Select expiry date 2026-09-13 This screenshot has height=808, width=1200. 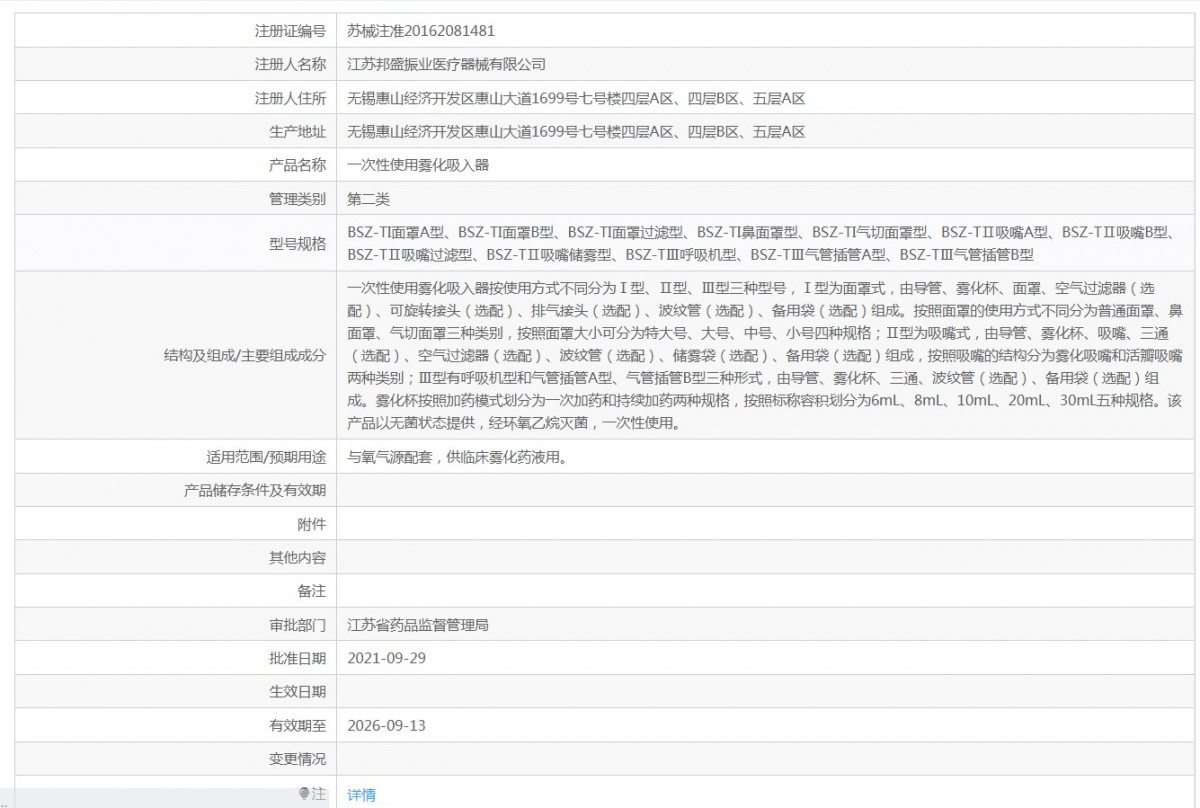[x=386, y=725]
